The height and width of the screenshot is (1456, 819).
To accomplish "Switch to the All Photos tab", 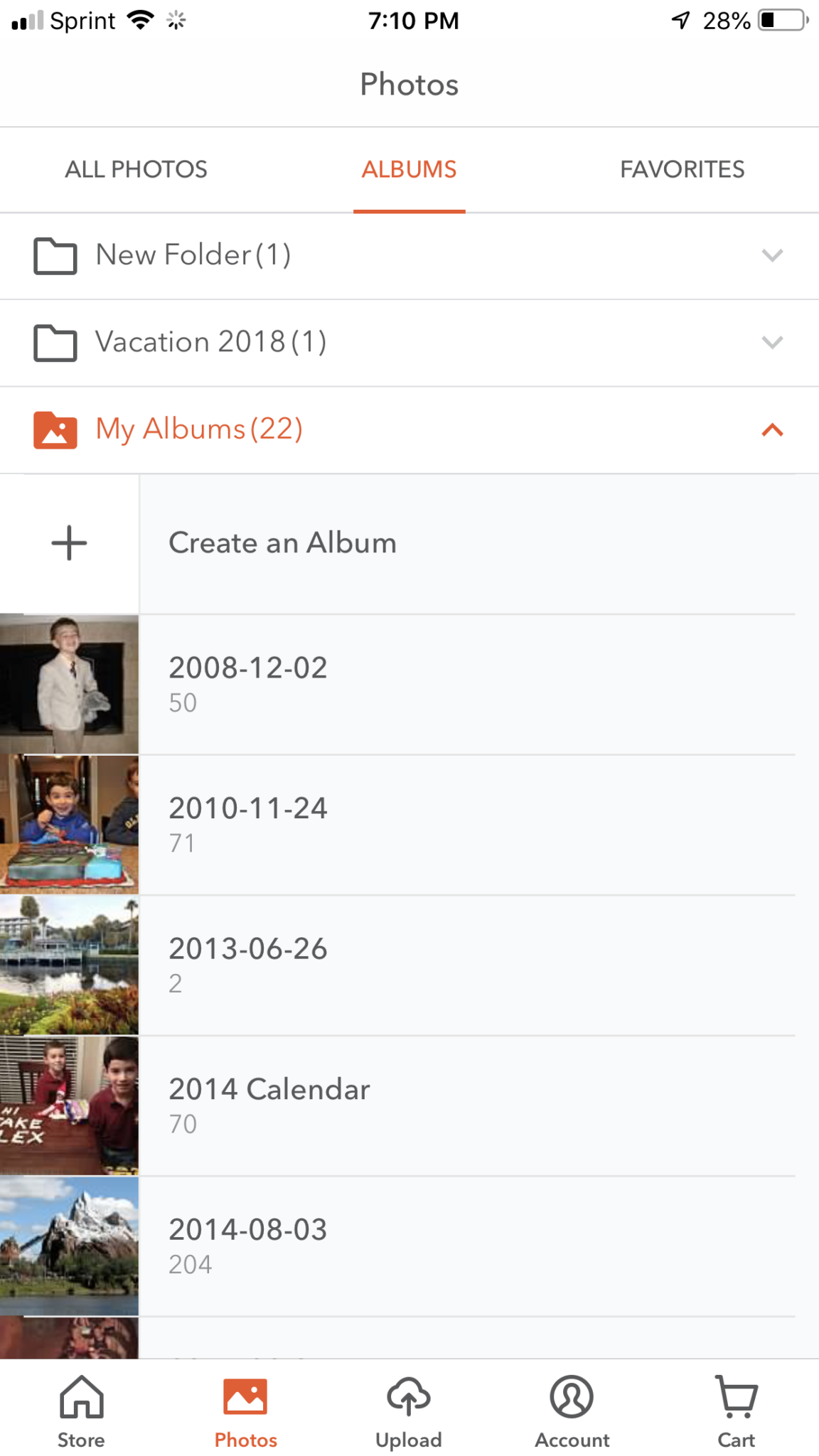I will (136, 170).
